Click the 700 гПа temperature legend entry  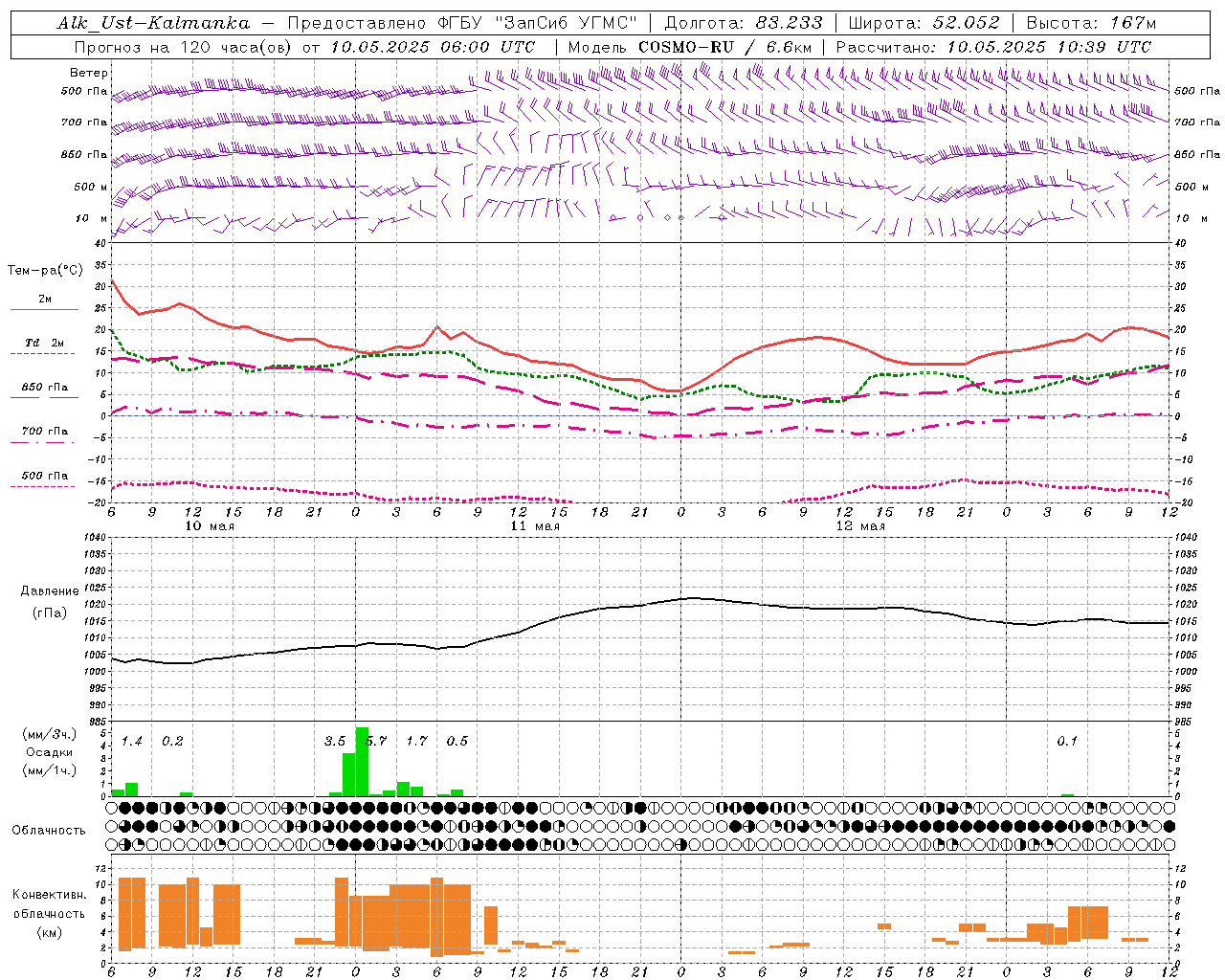coord(45,431)
